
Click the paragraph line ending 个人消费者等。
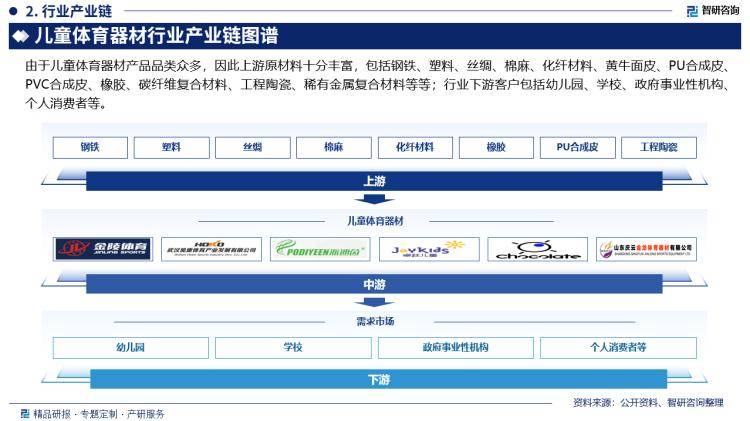(66, 103)
